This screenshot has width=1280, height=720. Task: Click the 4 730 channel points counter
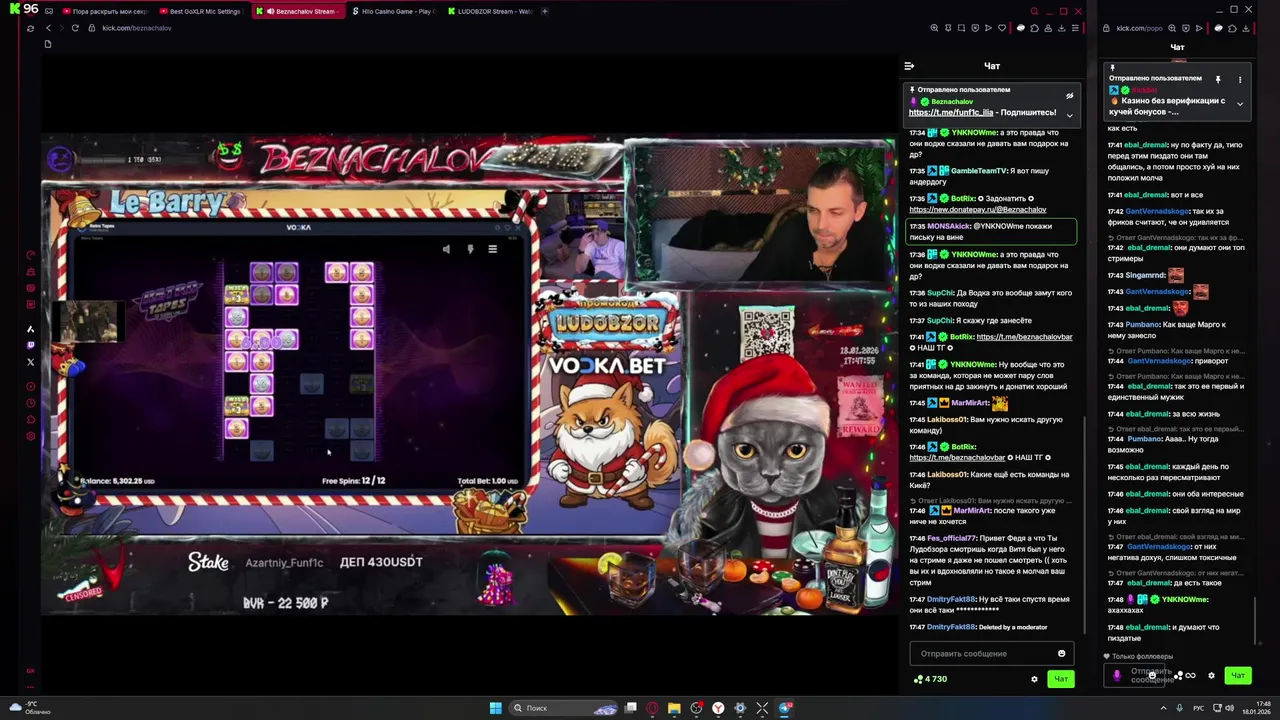click(931, 679)
